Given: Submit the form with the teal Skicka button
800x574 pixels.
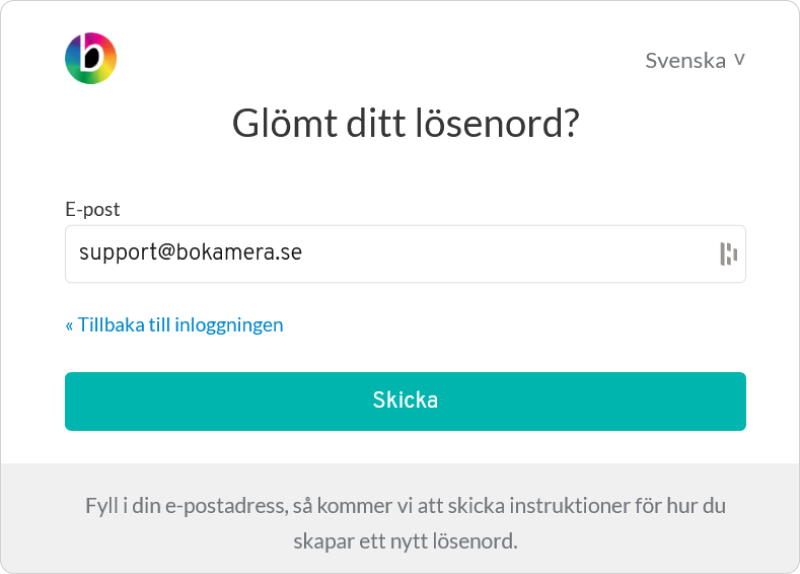Looking at the screenshot, I should (405, 401).
